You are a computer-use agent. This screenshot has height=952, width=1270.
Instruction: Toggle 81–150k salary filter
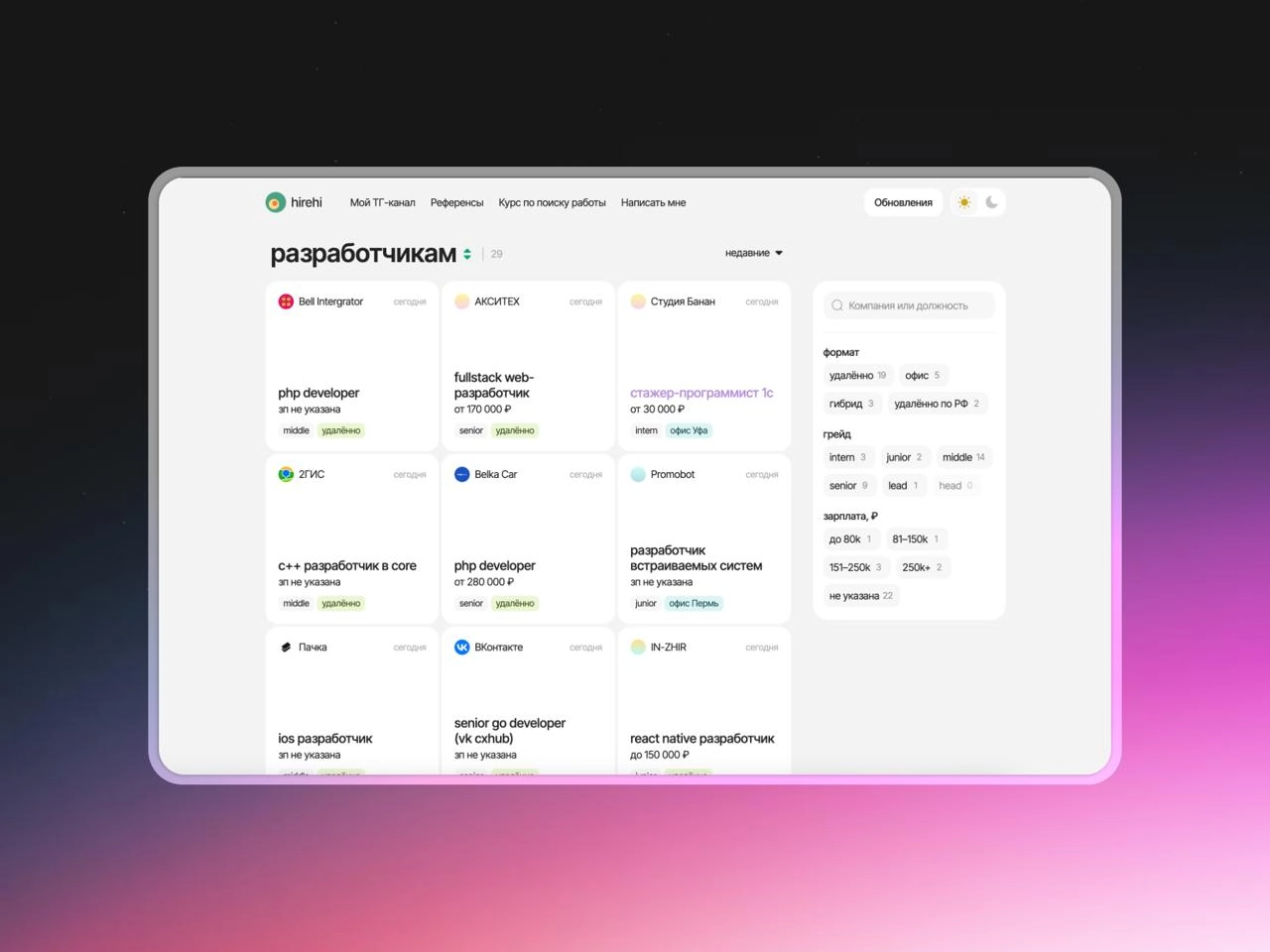pos(915,539)
